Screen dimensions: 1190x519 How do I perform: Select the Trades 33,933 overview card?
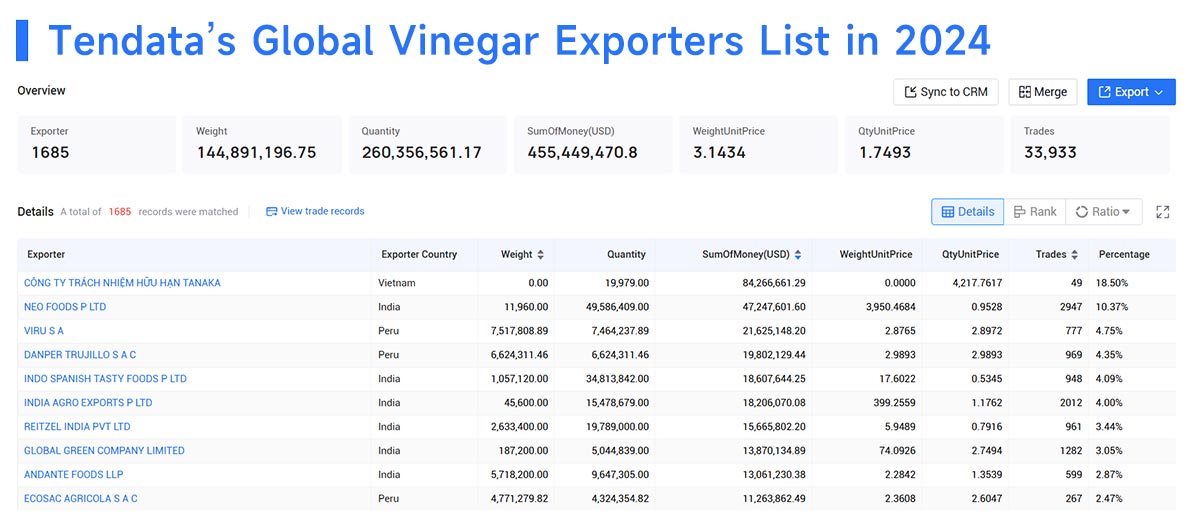coord(1089,144)
